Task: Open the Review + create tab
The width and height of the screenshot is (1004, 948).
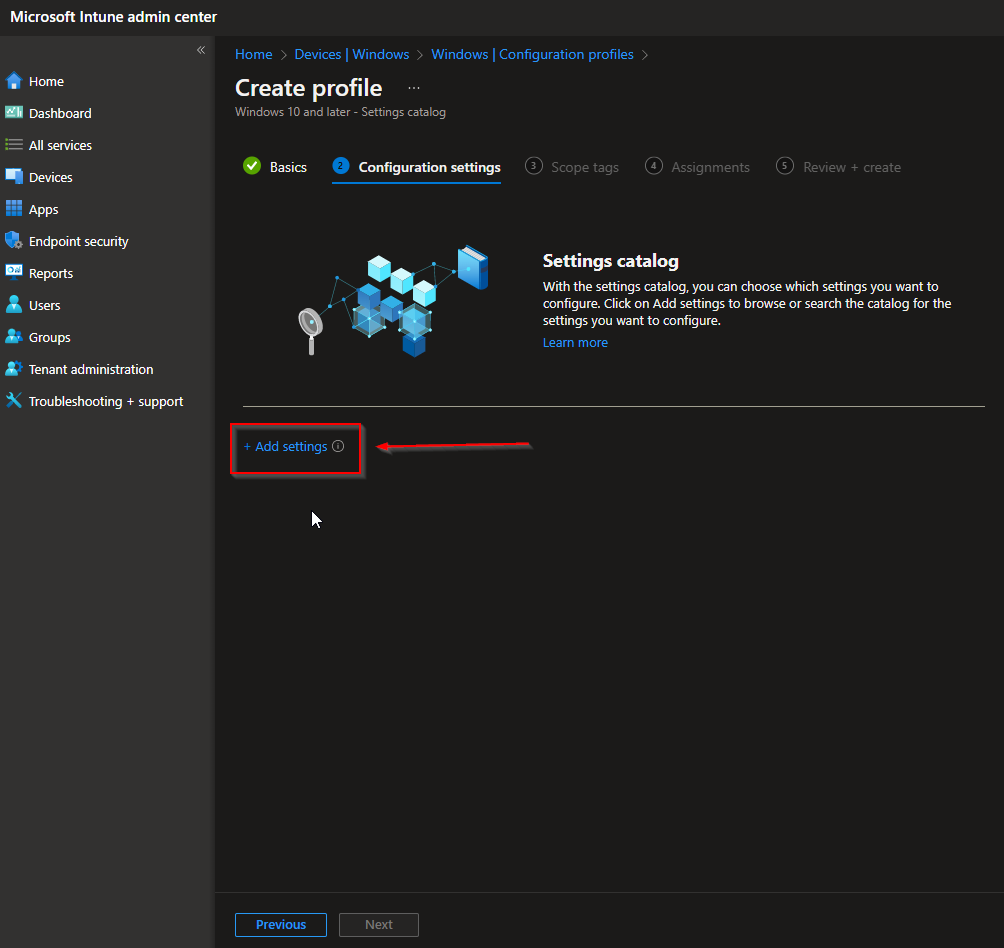Action: pos(838,167)
